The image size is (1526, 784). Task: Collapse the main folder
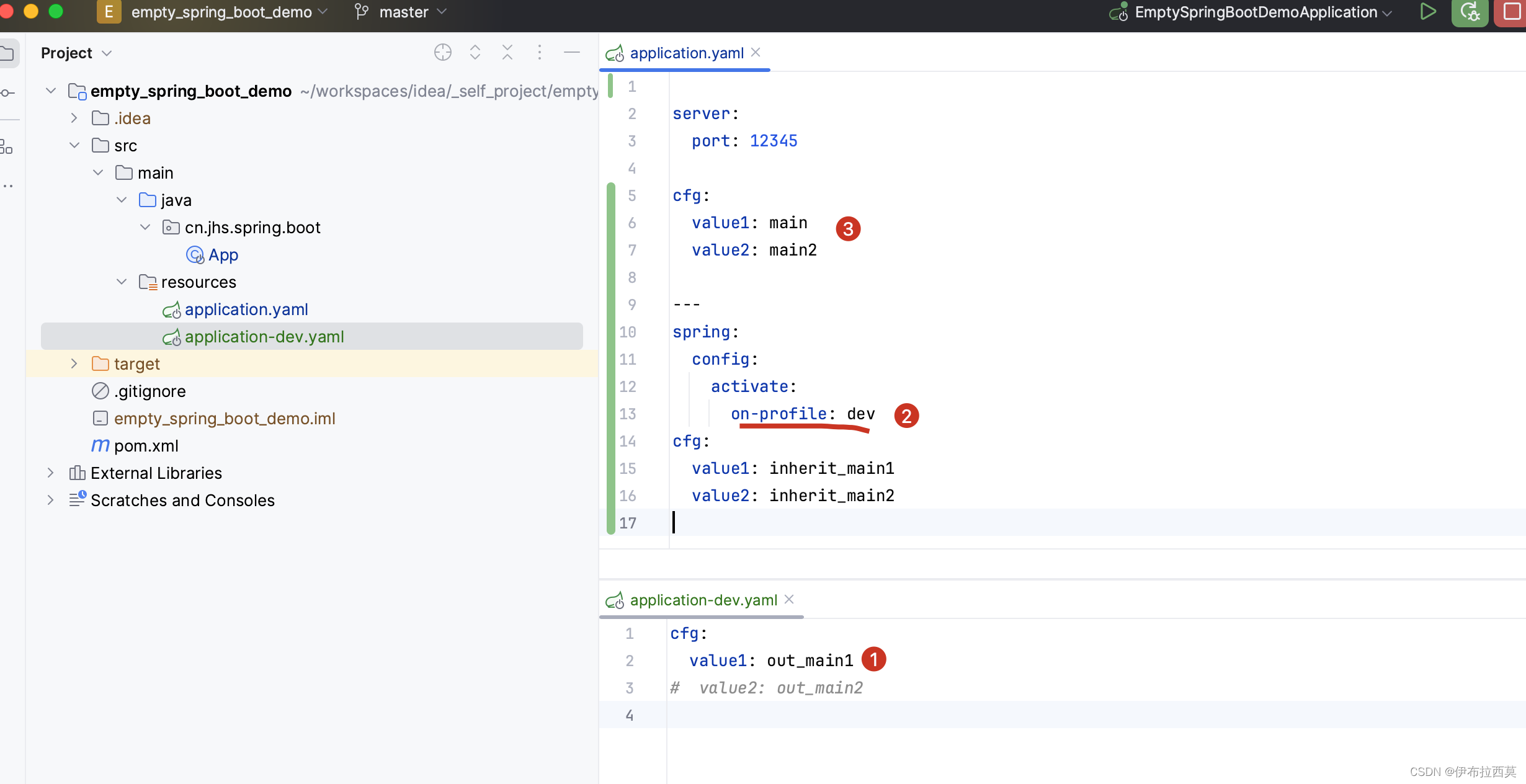click(98, 173)
